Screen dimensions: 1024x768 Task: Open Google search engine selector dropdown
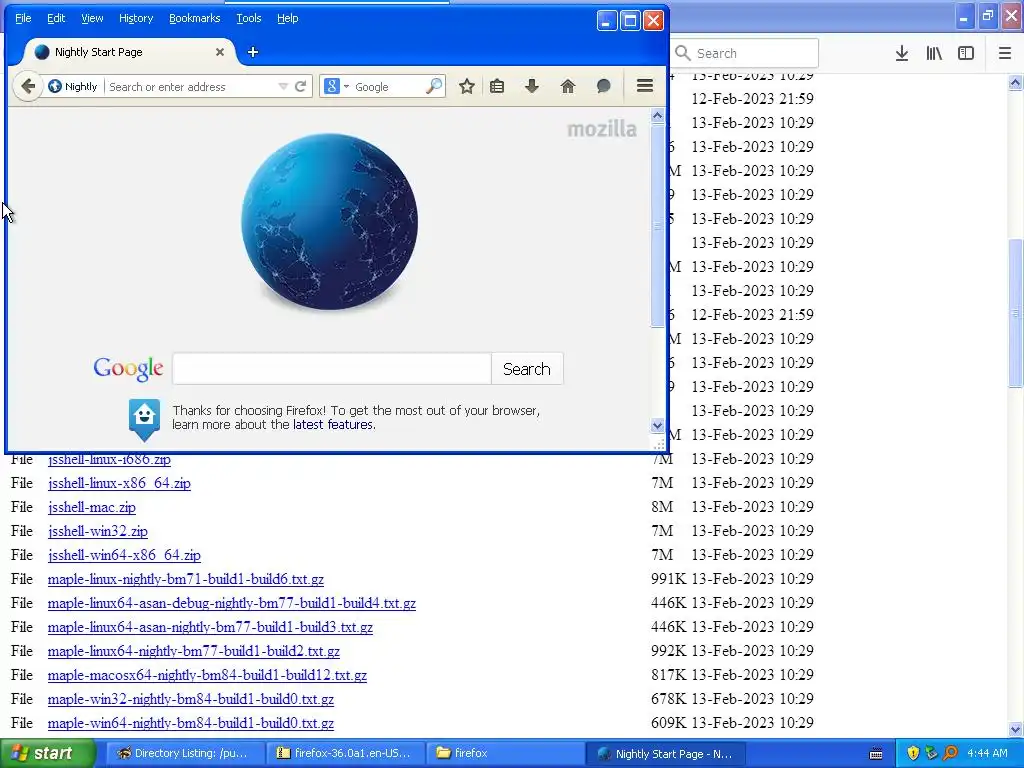point(337,86)
